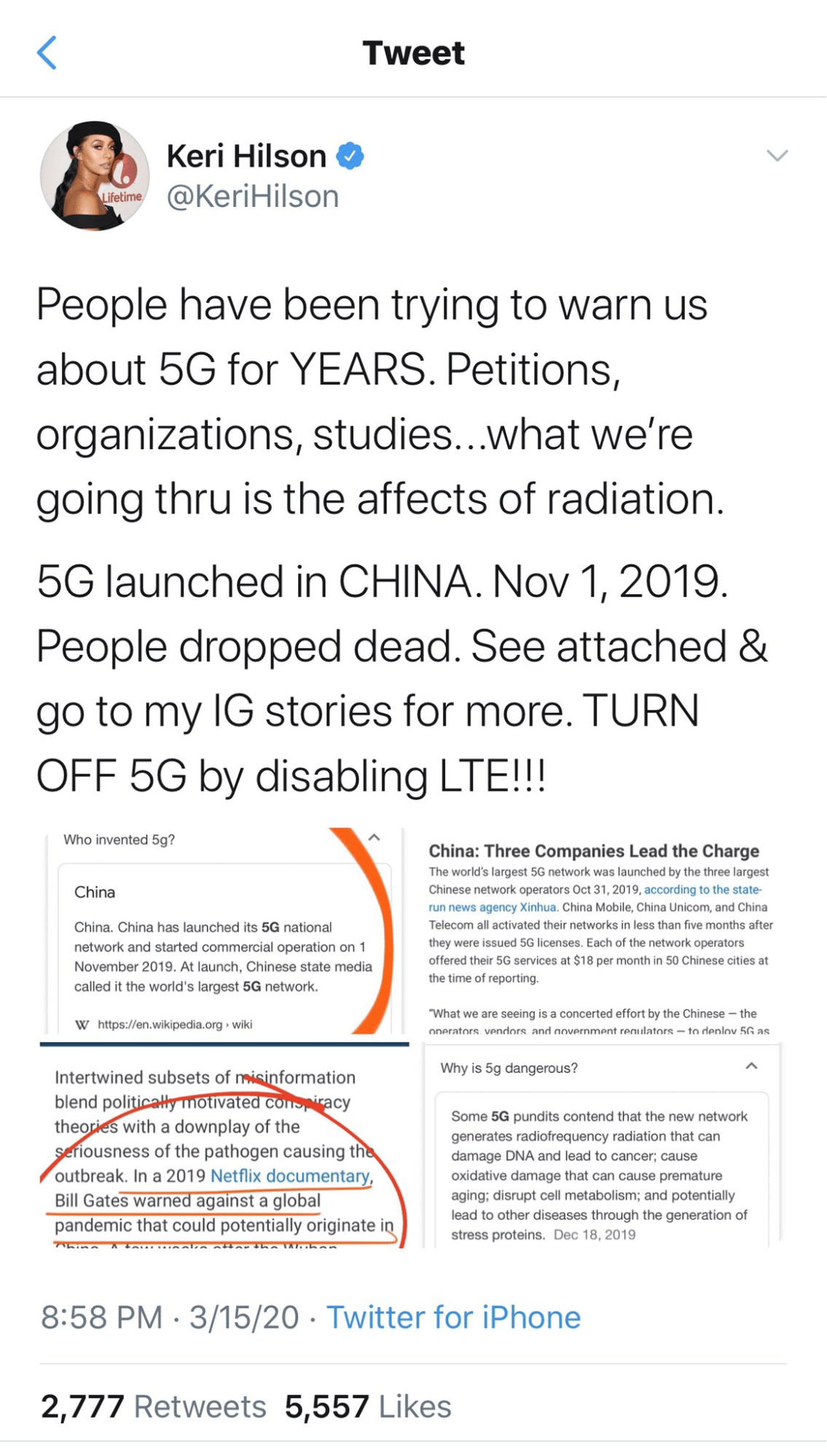The width and height of the screenshot is (827, 1456).
Task: Tap the Wikipedia 'W' favicon
Action: [x=82, y=1025]
